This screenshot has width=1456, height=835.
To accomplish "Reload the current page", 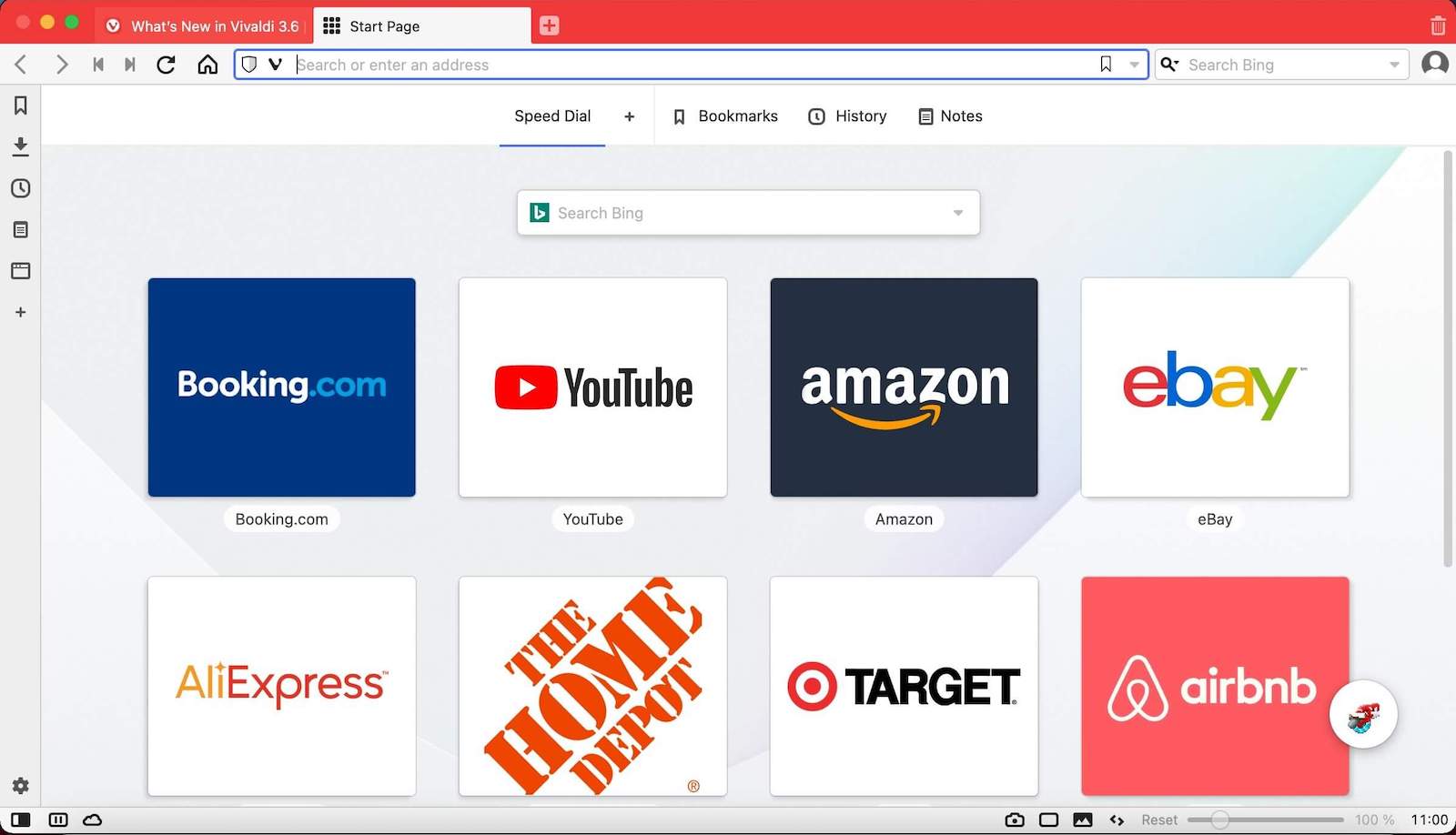I will 166,65.
